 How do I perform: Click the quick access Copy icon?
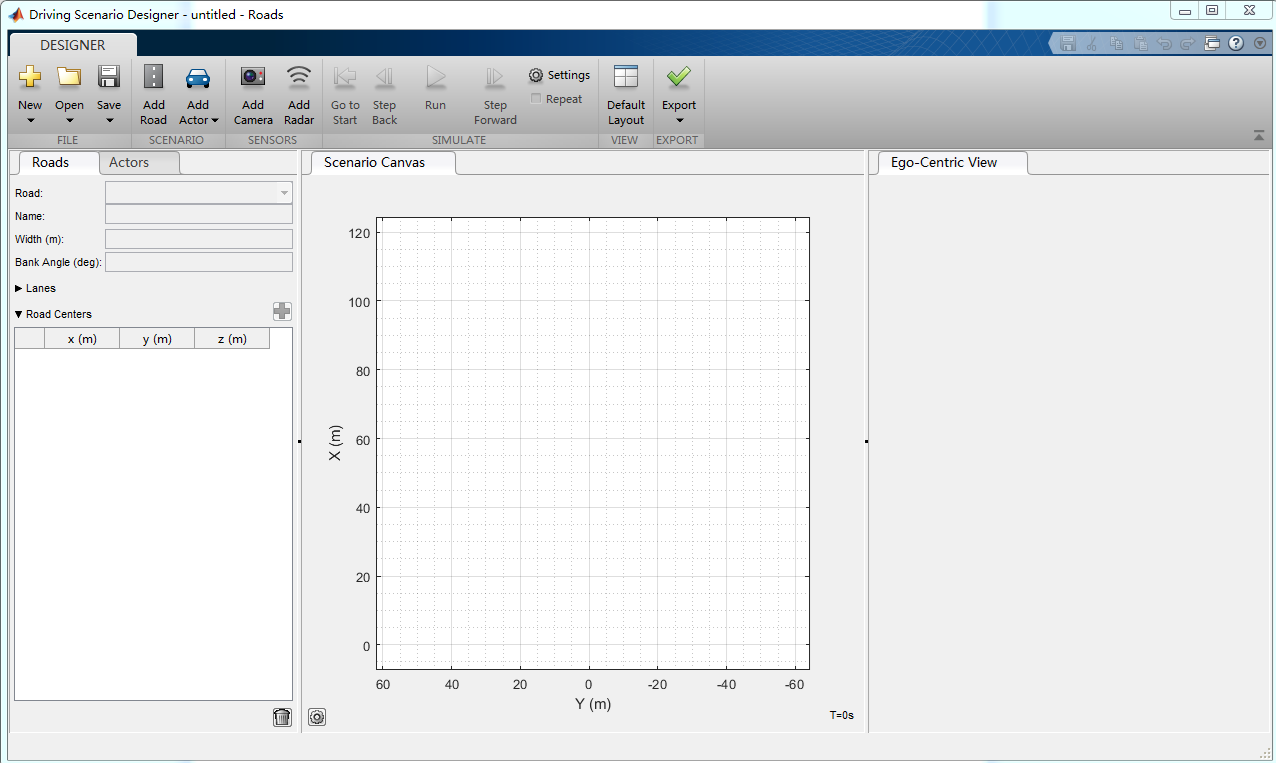tap(1116, 44)
